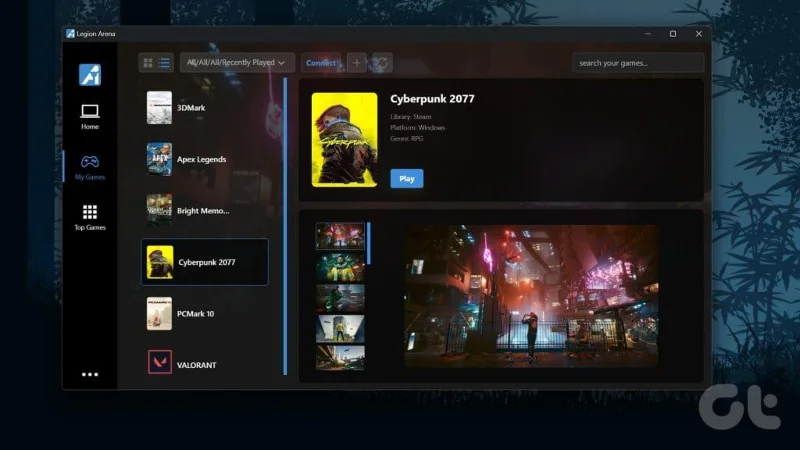Click the Apex Legends cover icon

159,159
